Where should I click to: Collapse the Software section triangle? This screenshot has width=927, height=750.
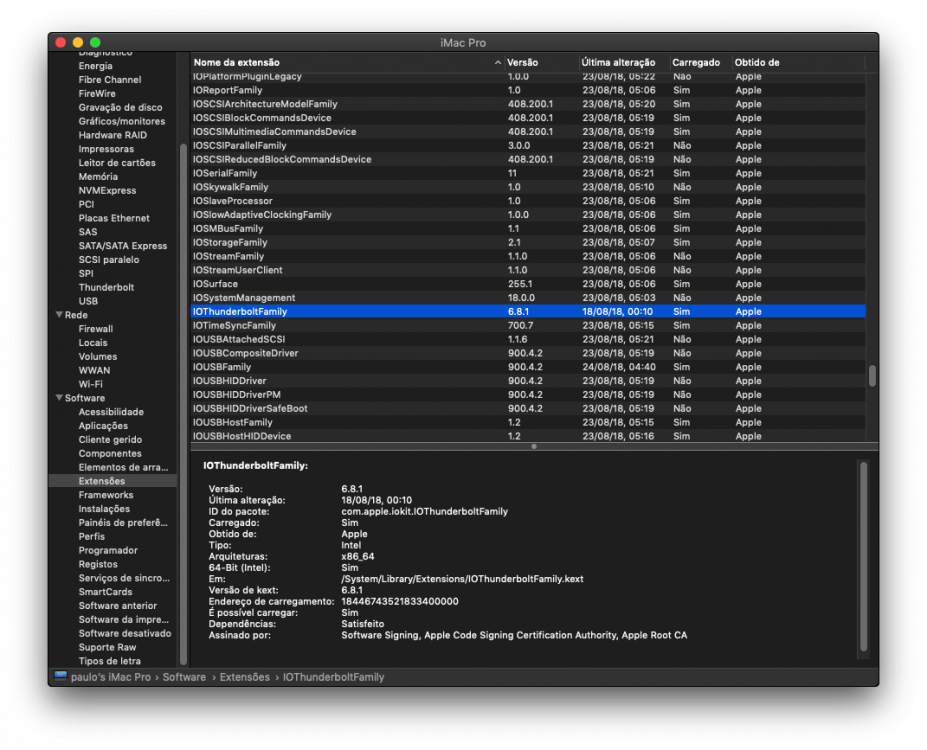pyautogui.click(x=59, y=398)
